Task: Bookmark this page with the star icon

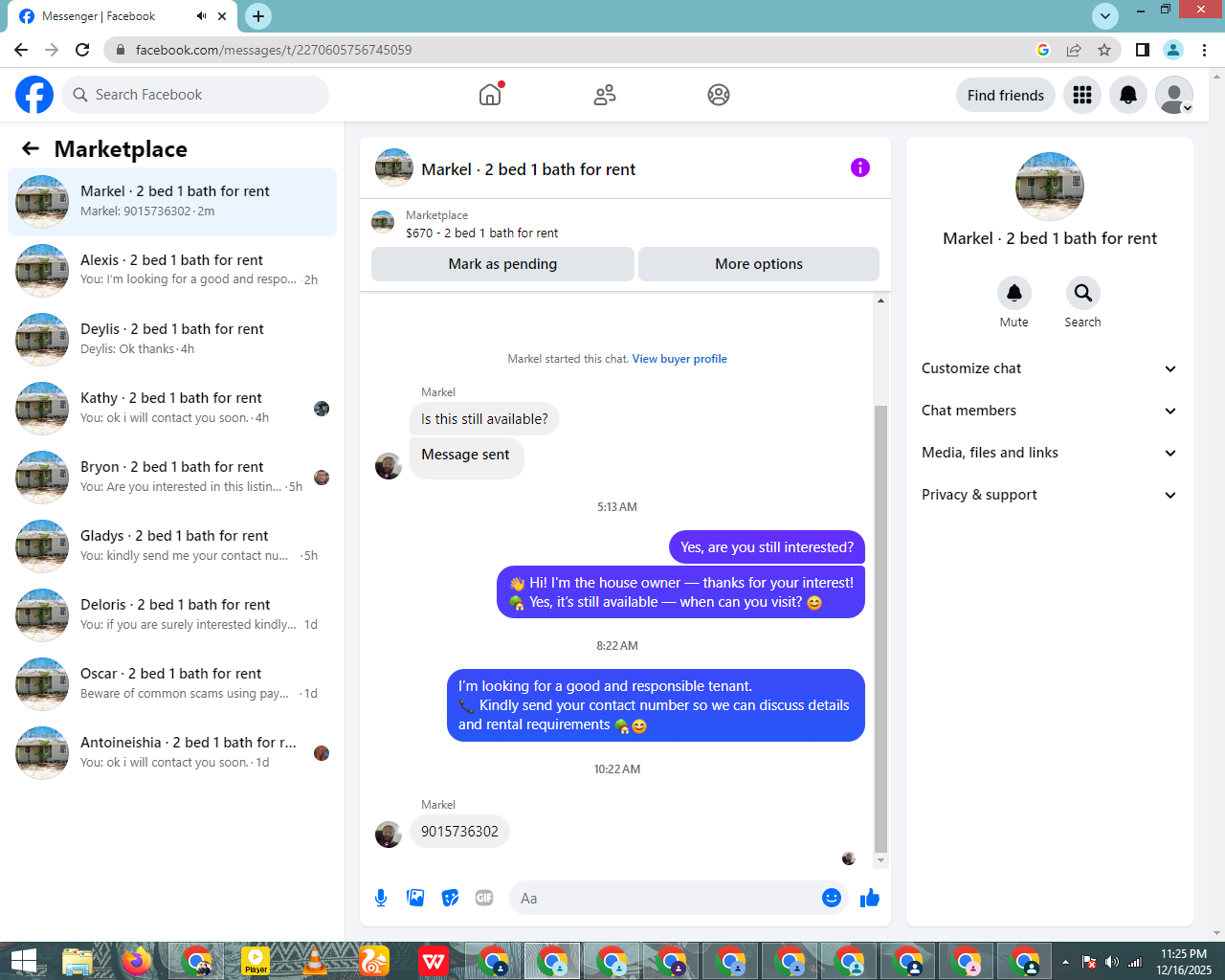Action: point(1104,50)
